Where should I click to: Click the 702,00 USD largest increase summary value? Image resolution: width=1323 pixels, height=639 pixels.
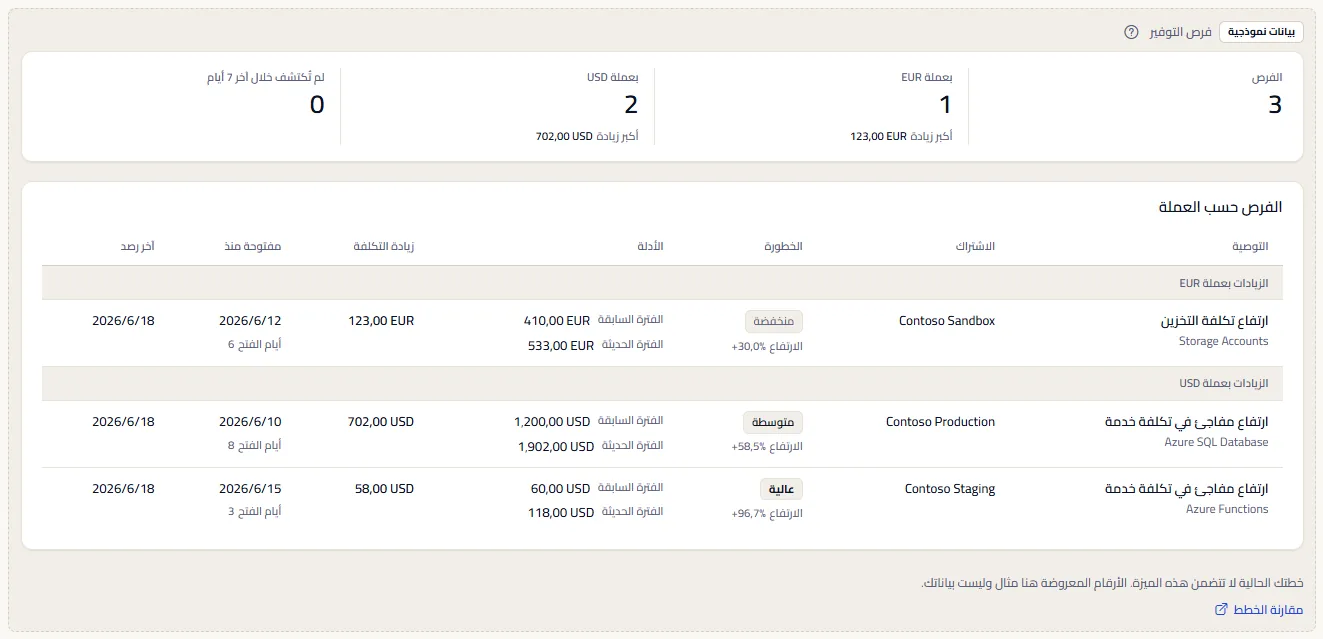(564, 136)
